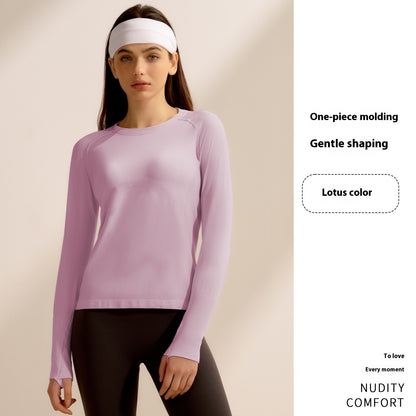Select the One-piece molding text
Screen dimensions: 416x416
[x=354, y=117]
